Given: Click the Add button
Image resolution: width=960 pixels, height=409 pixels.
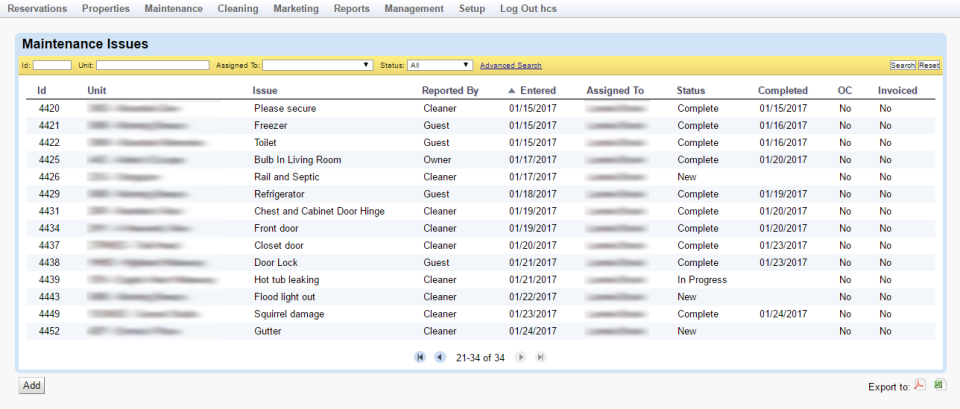Looking at the screenshot, I should pyautogui.click(x=32, y=386).
